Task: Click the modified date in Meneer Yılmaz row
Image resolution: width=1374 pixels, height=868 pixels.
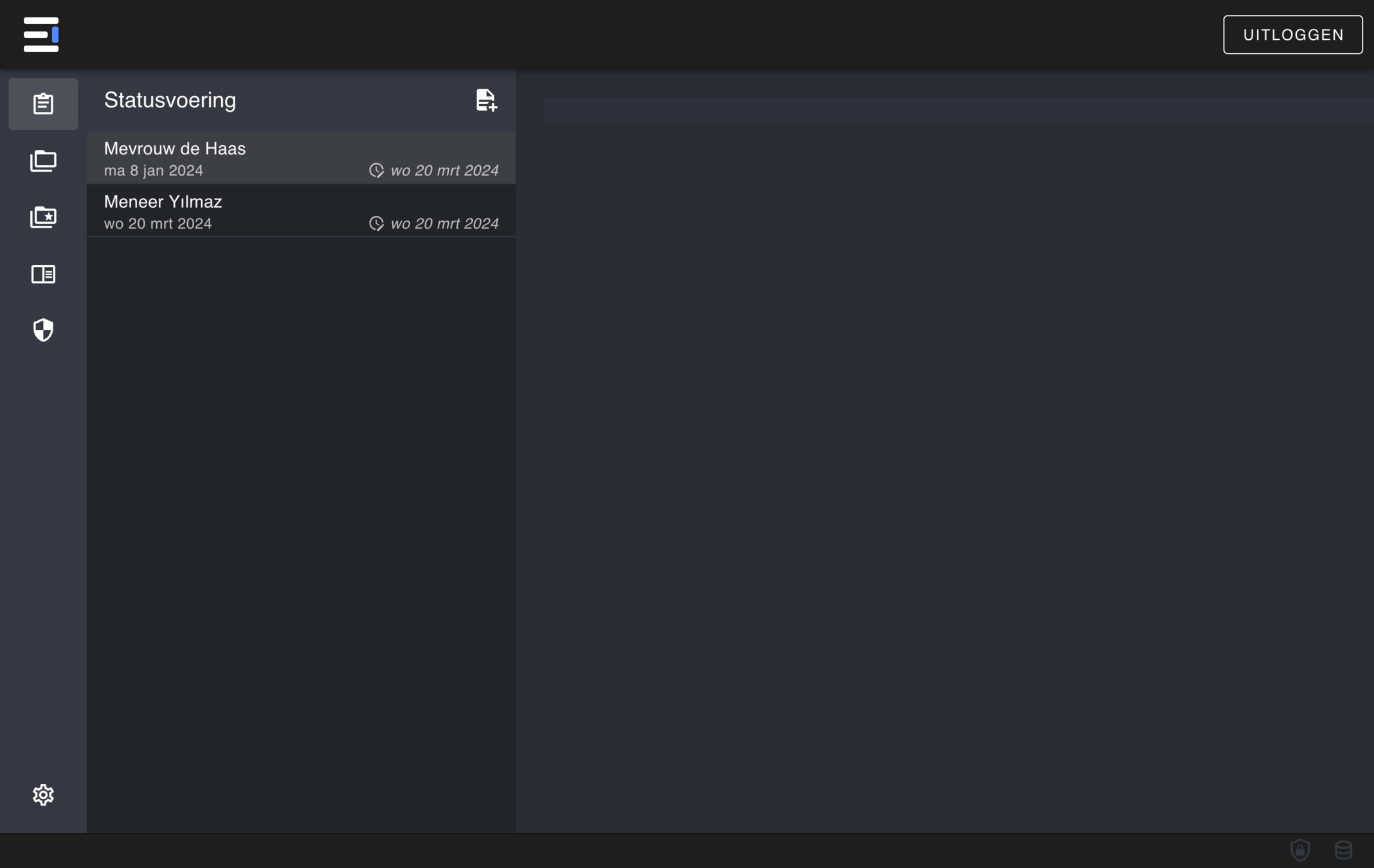Action: (x=444, y=223)
